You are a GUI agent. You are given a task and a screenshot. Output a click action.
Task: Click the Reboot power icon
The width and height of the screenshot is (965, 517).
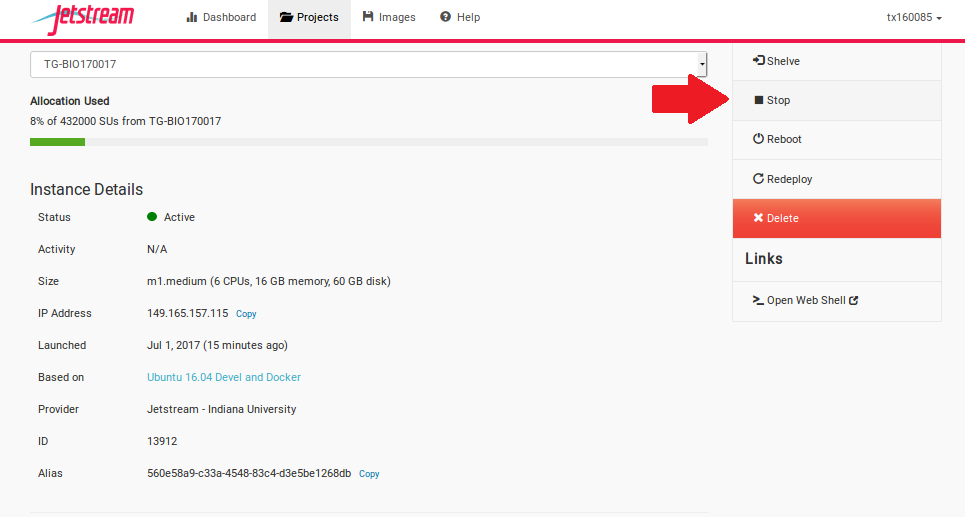[758, 138]
